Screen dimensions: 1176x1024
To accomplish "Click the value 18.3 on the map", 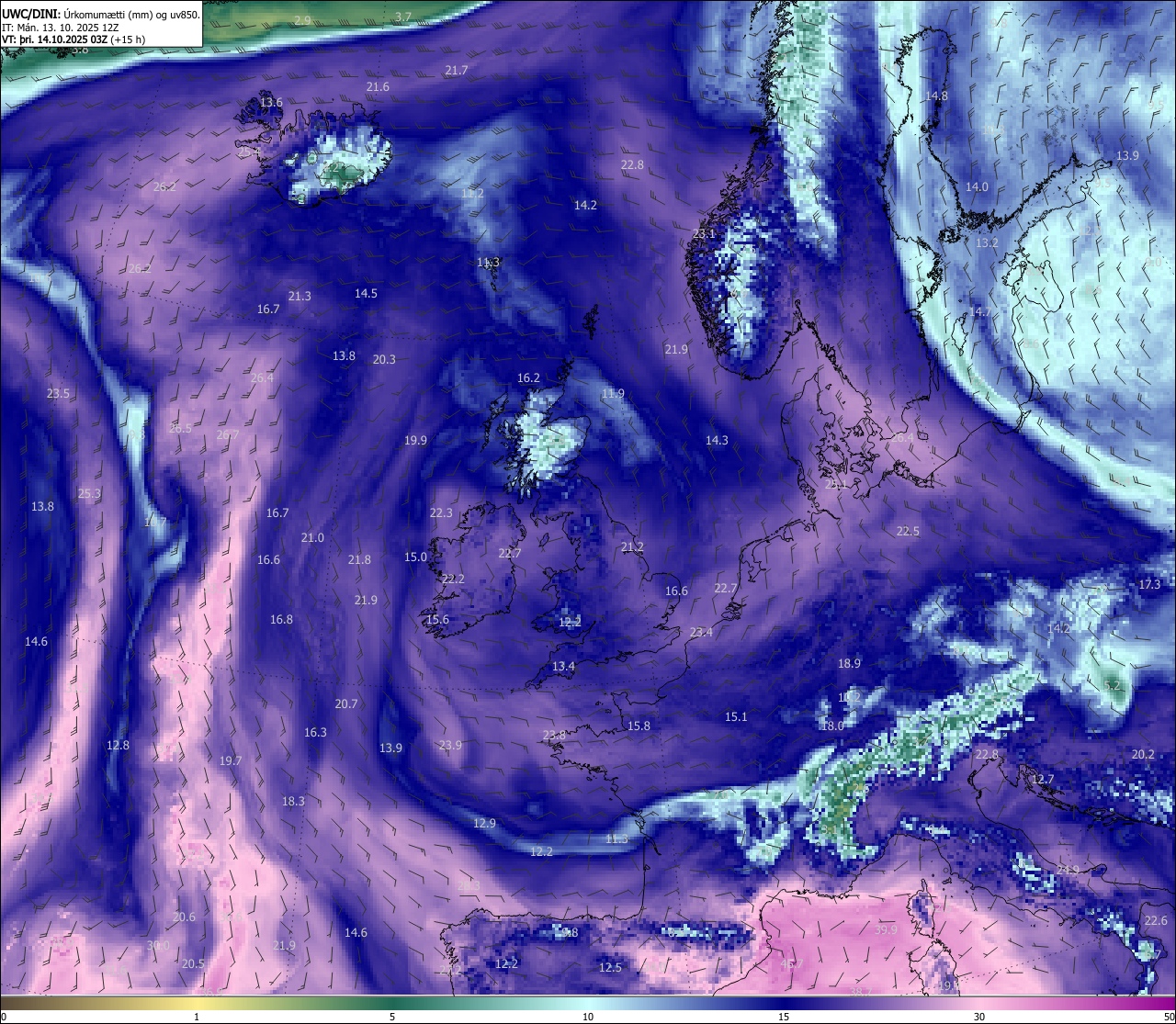I will click(x=293, y=801).
